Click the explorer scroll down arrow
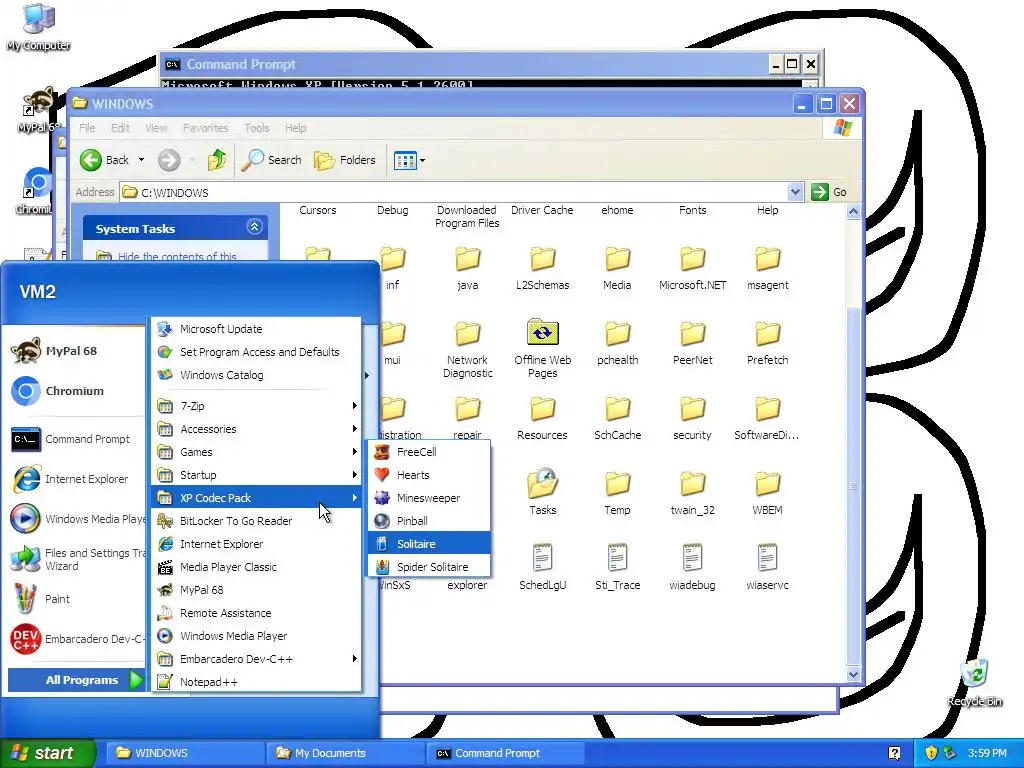1024x768 pixels. [x=853, y=675]
